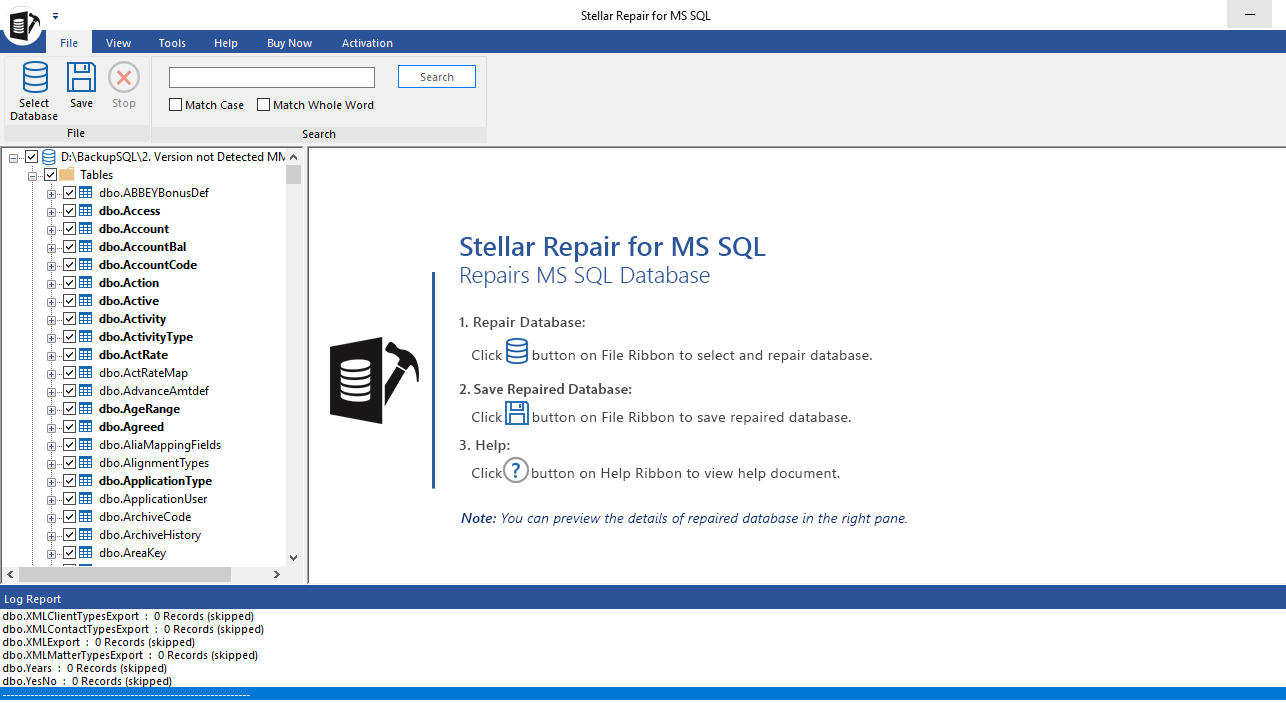Click table icon next to dbo.AccountCode

click(x=86, y=265)
